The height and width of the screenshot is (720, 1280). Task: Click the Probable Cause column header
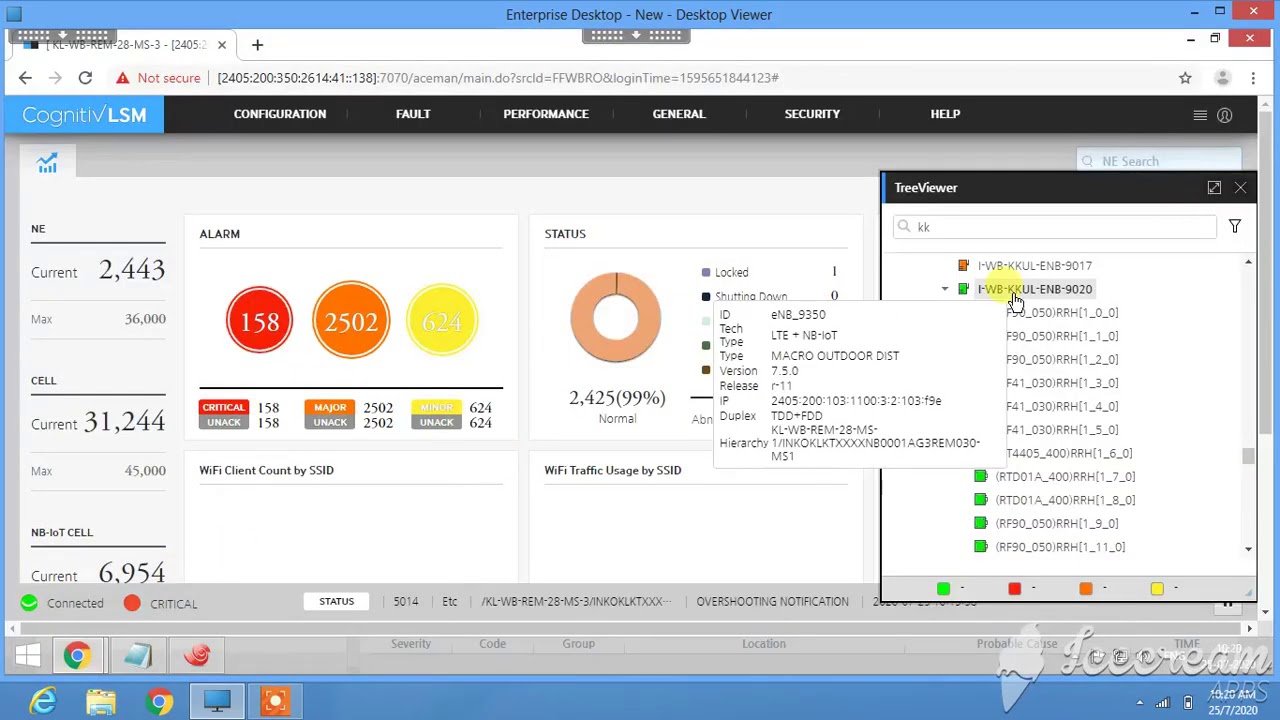(x=1017, y=644)
